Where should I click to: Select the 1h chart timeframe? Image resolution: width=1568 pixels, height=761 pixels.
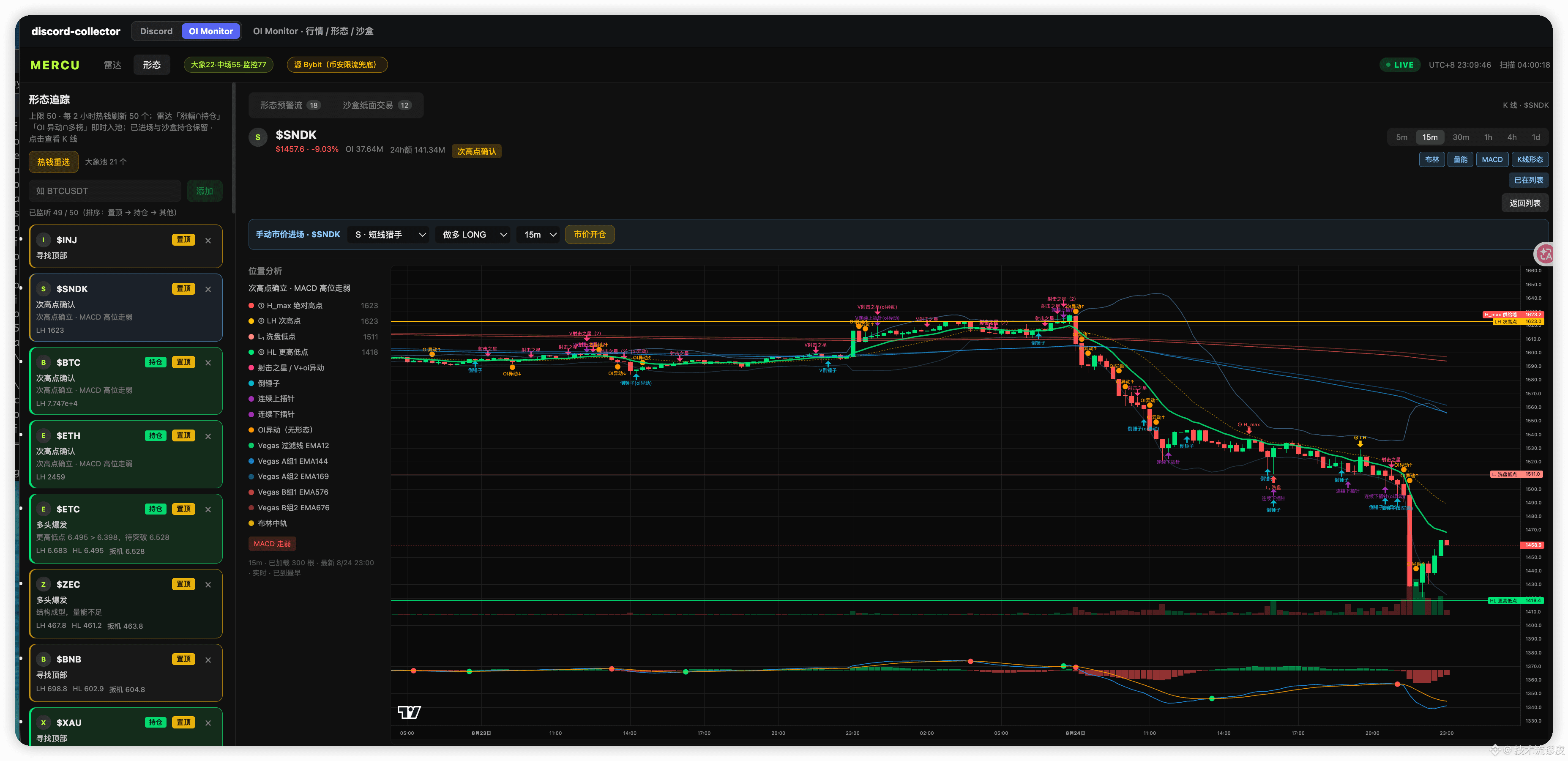pyautogui.click(x=1488, y=137)
